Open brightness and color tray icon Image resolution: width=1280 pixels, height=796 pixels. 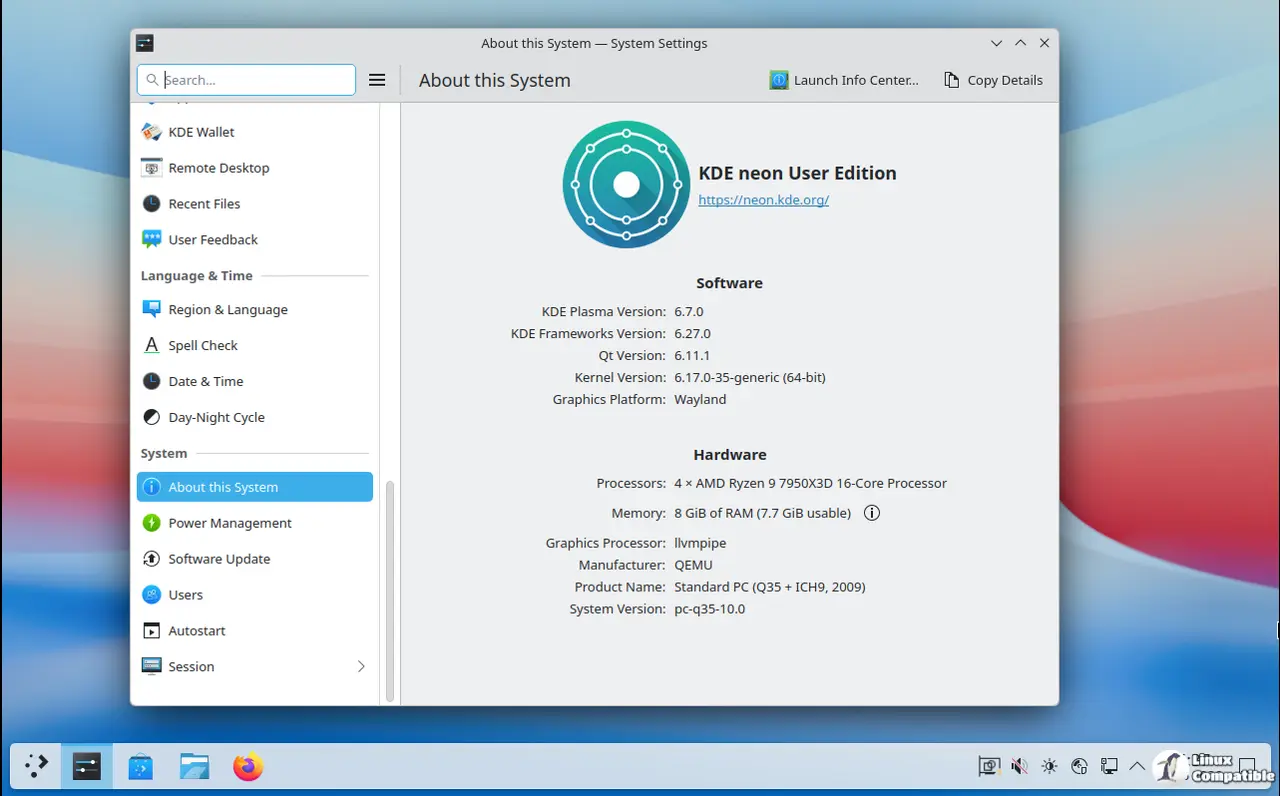[1049, 767]
